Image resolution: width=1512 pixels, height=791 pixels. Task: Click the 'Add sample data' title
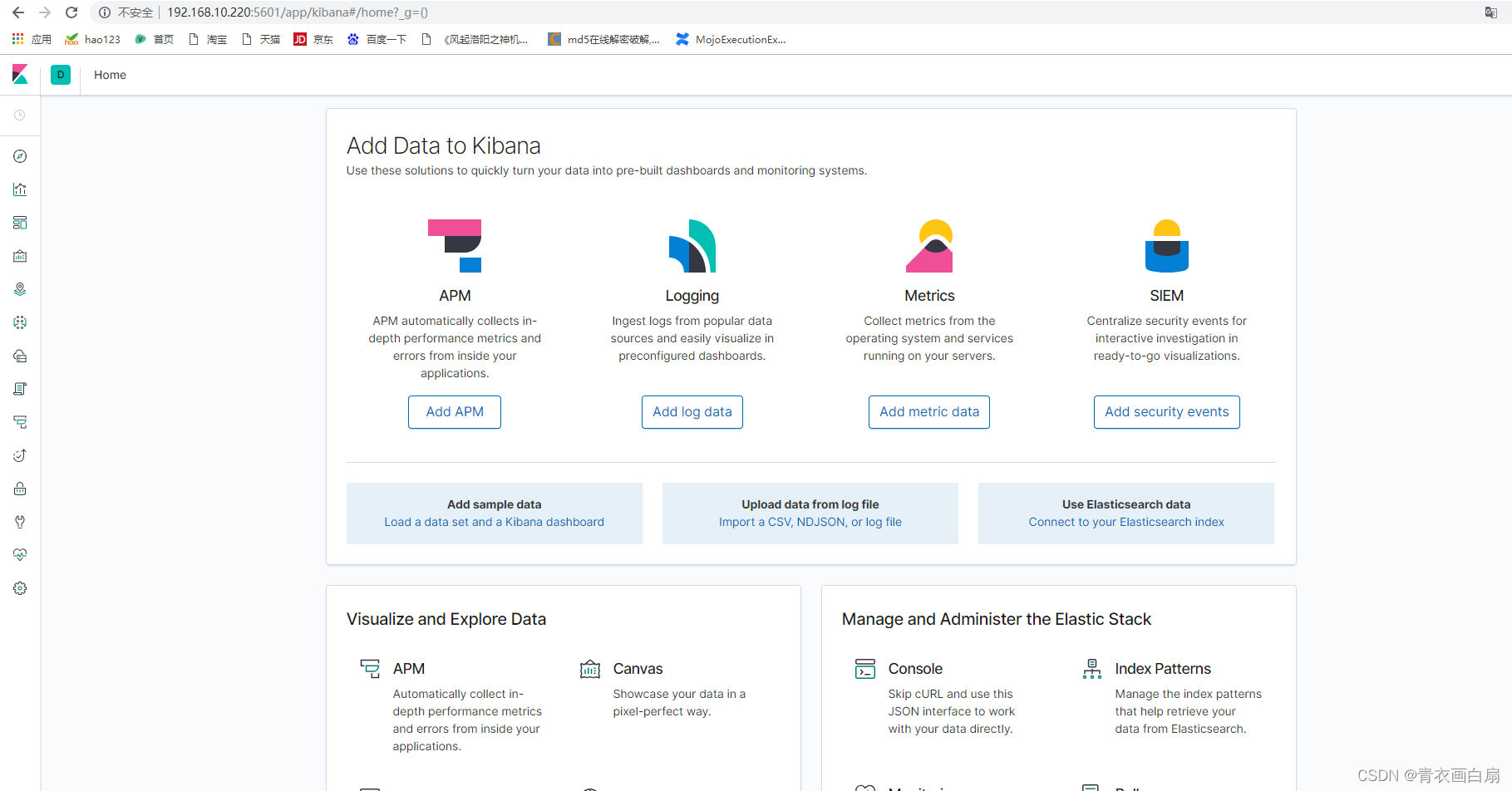(495, 504)
